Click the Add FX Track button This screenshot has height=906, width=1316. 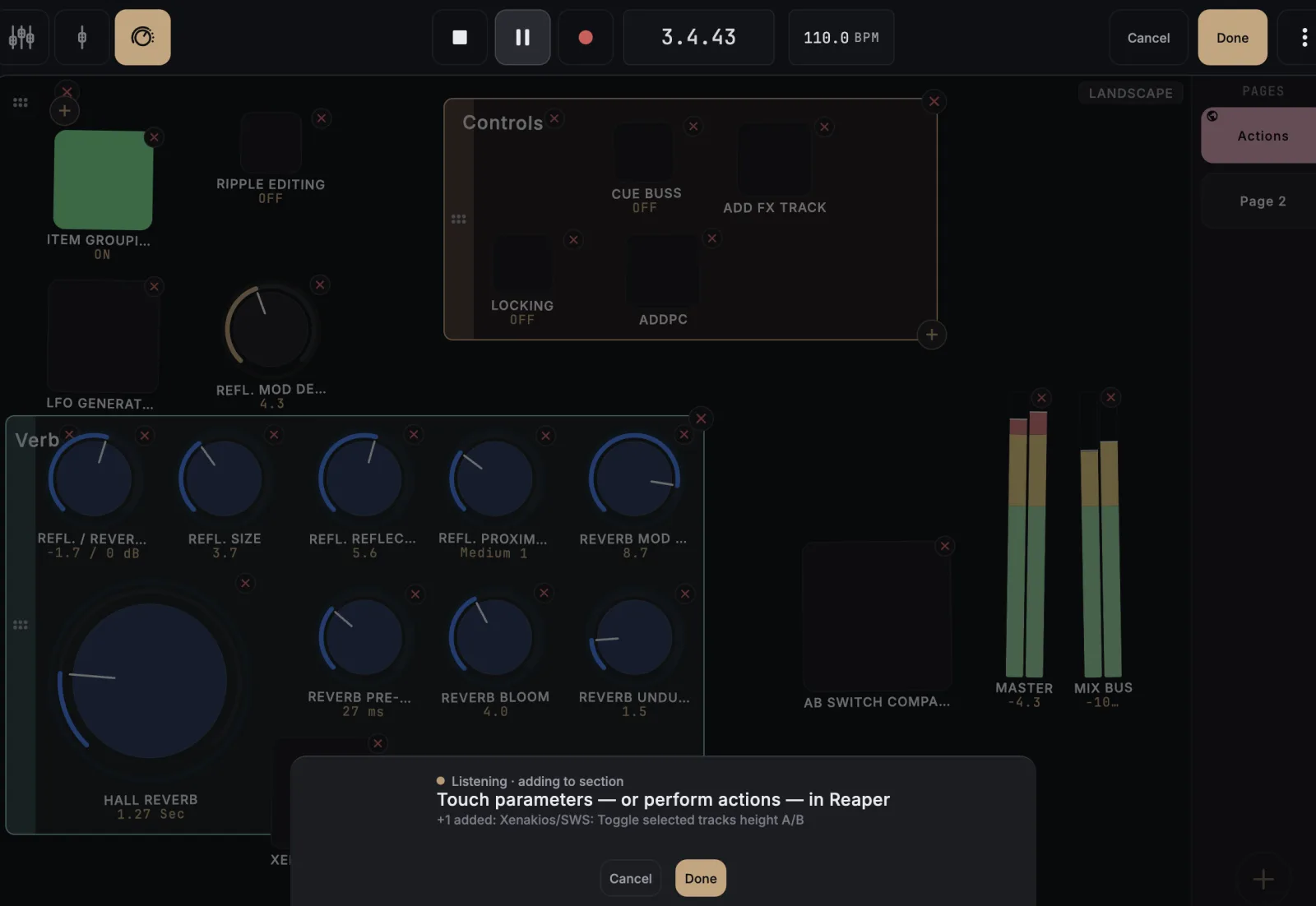pyautogui.click(x=774, y=159)
